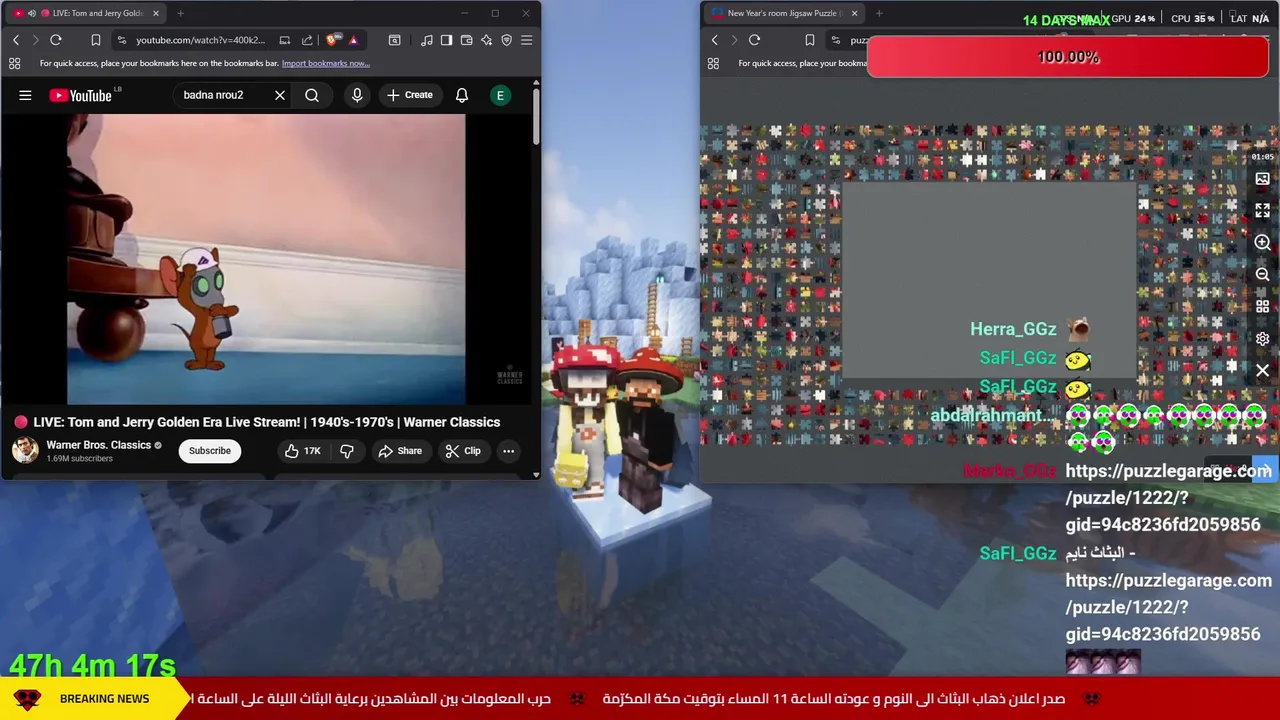This screenshot has height=720, width=1280.
Task: Open apps grid in YouTube window bookmarks bar
Action: pyautogui.click(x=14, y=63)
